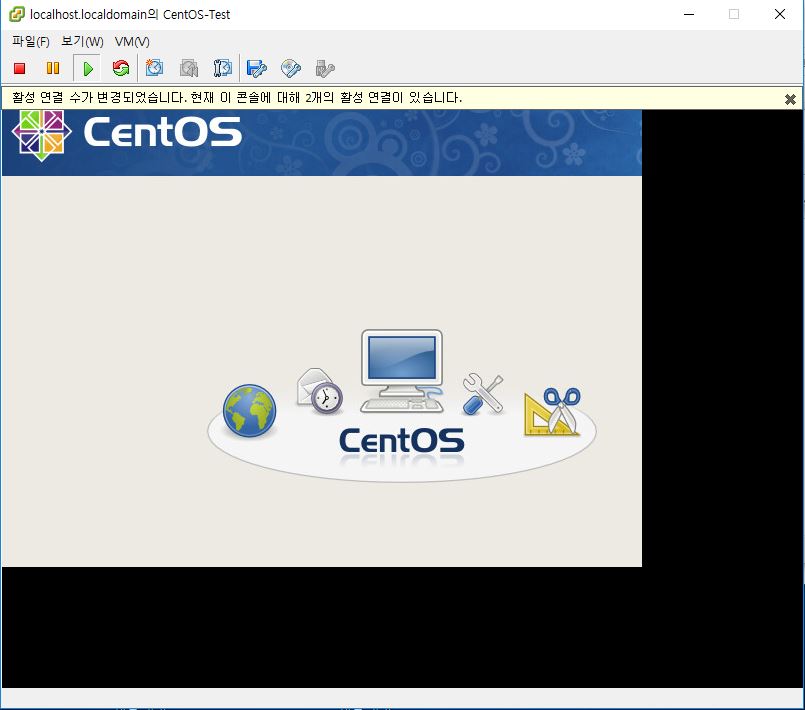Connect CD/DVD device to the VM
Screen dimensions: 805x710
tap(291, 68)
